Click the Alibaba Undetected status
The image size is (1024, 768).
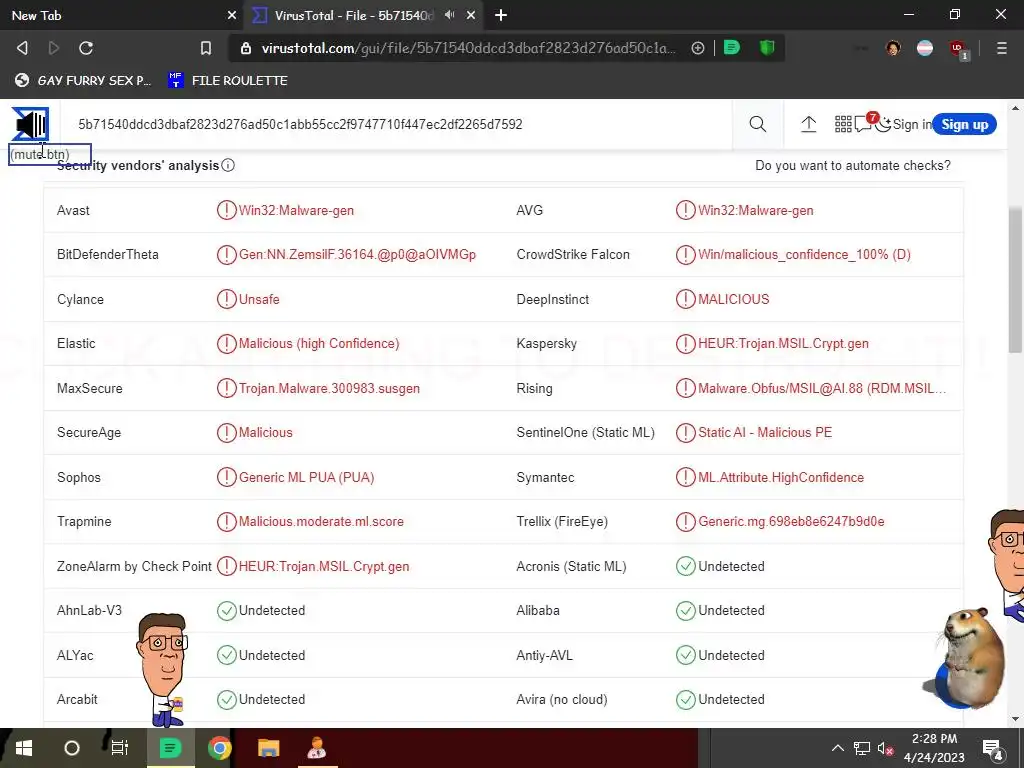731,611
